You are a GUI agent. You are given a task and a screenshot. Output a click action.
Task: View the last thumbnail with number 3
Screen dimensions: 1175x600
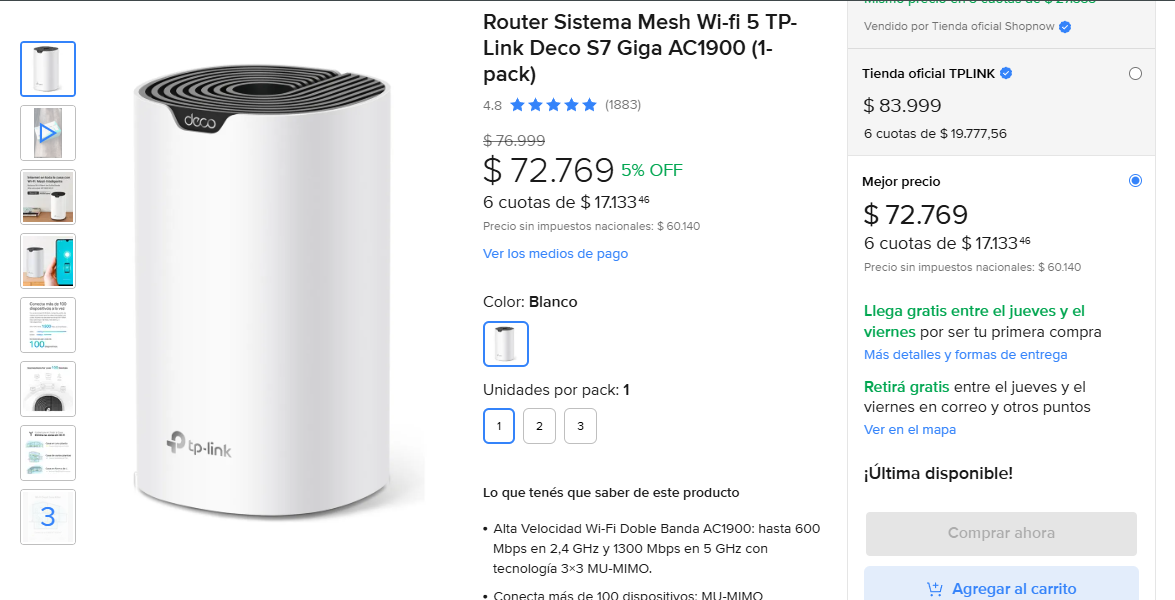48,517
